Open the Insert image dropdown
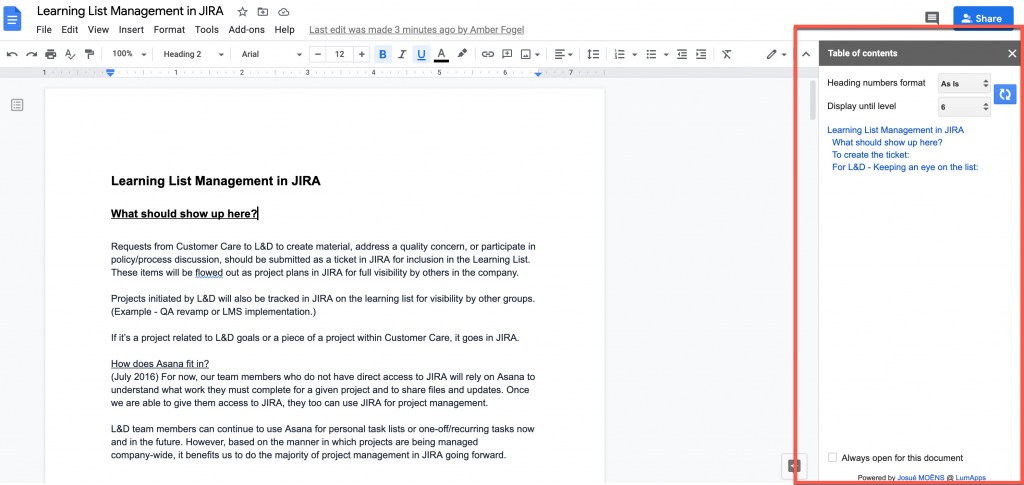The width and height of the screenshot is (1024, 485). [x=530, y=54]
